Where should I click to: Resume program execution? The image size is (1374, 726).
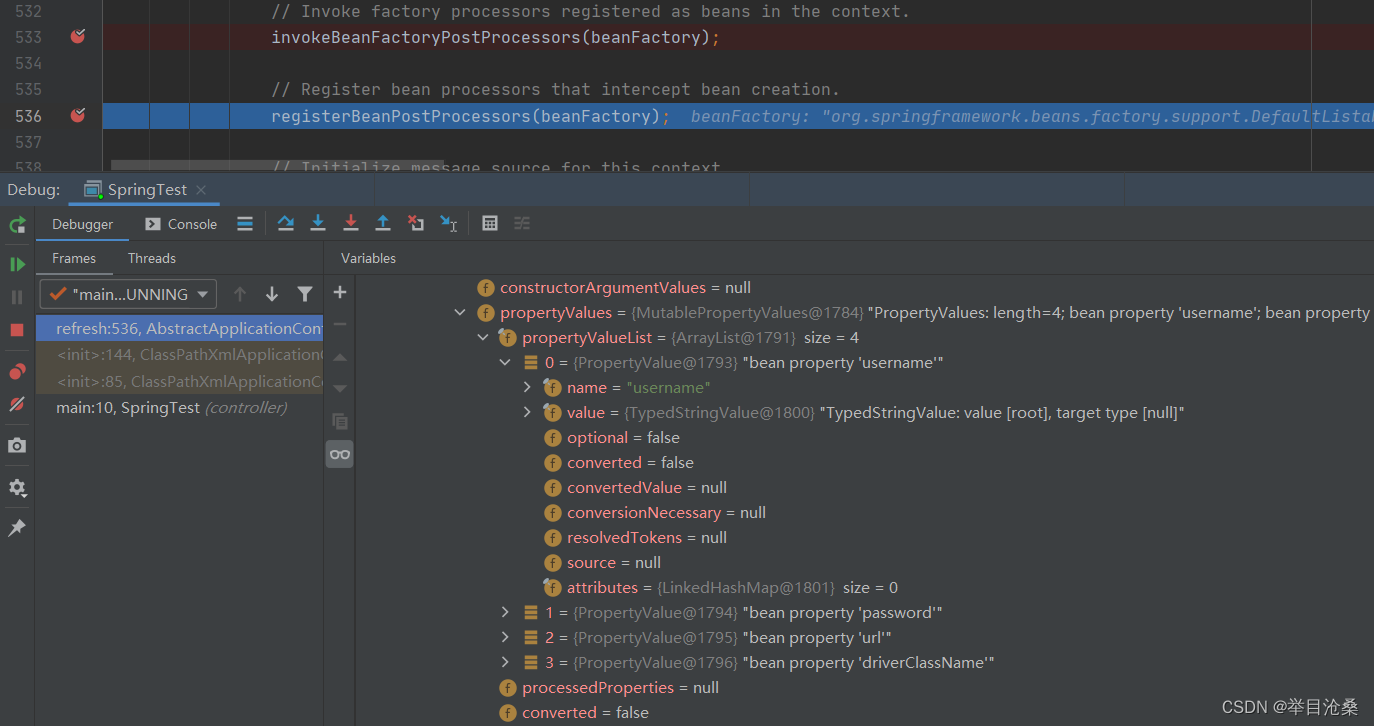click(17, 264)
